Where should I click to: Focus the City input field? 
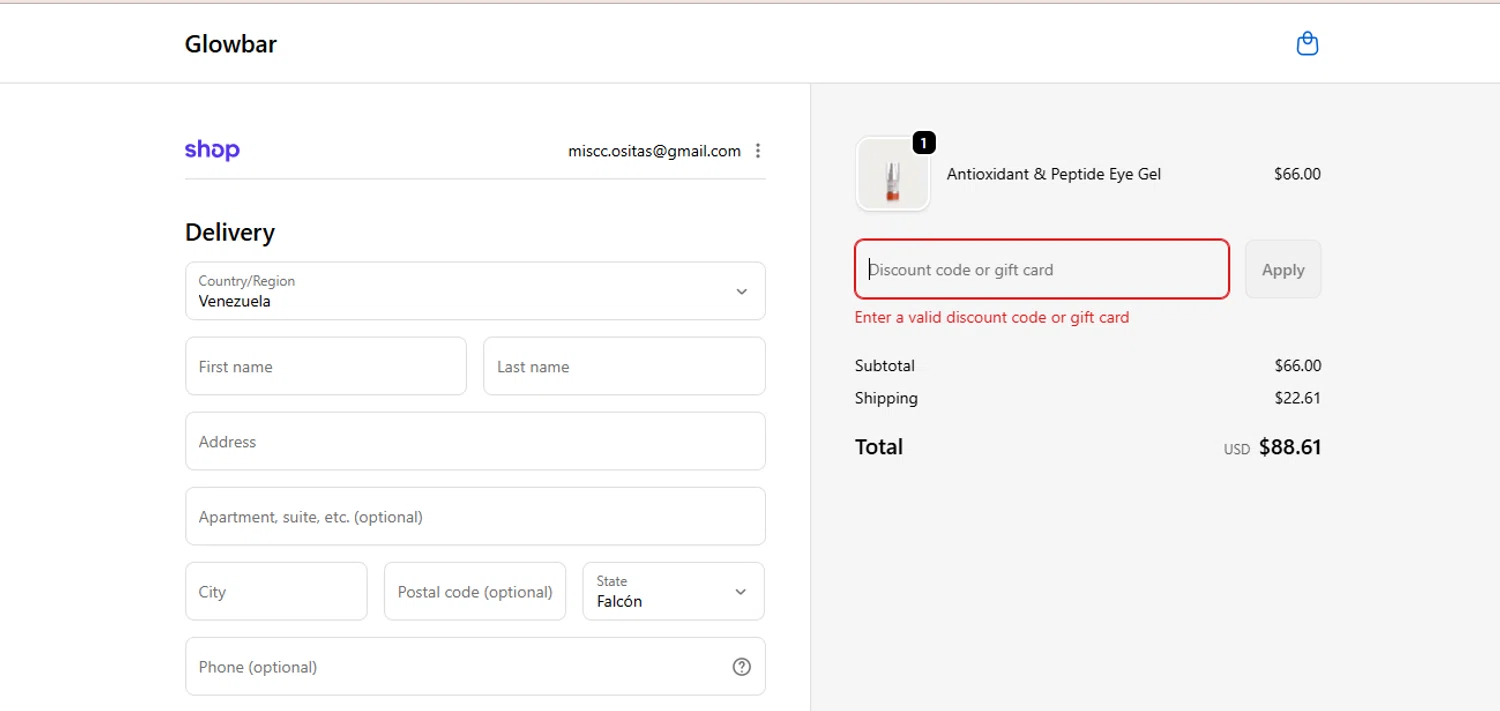tap(276, 591)
